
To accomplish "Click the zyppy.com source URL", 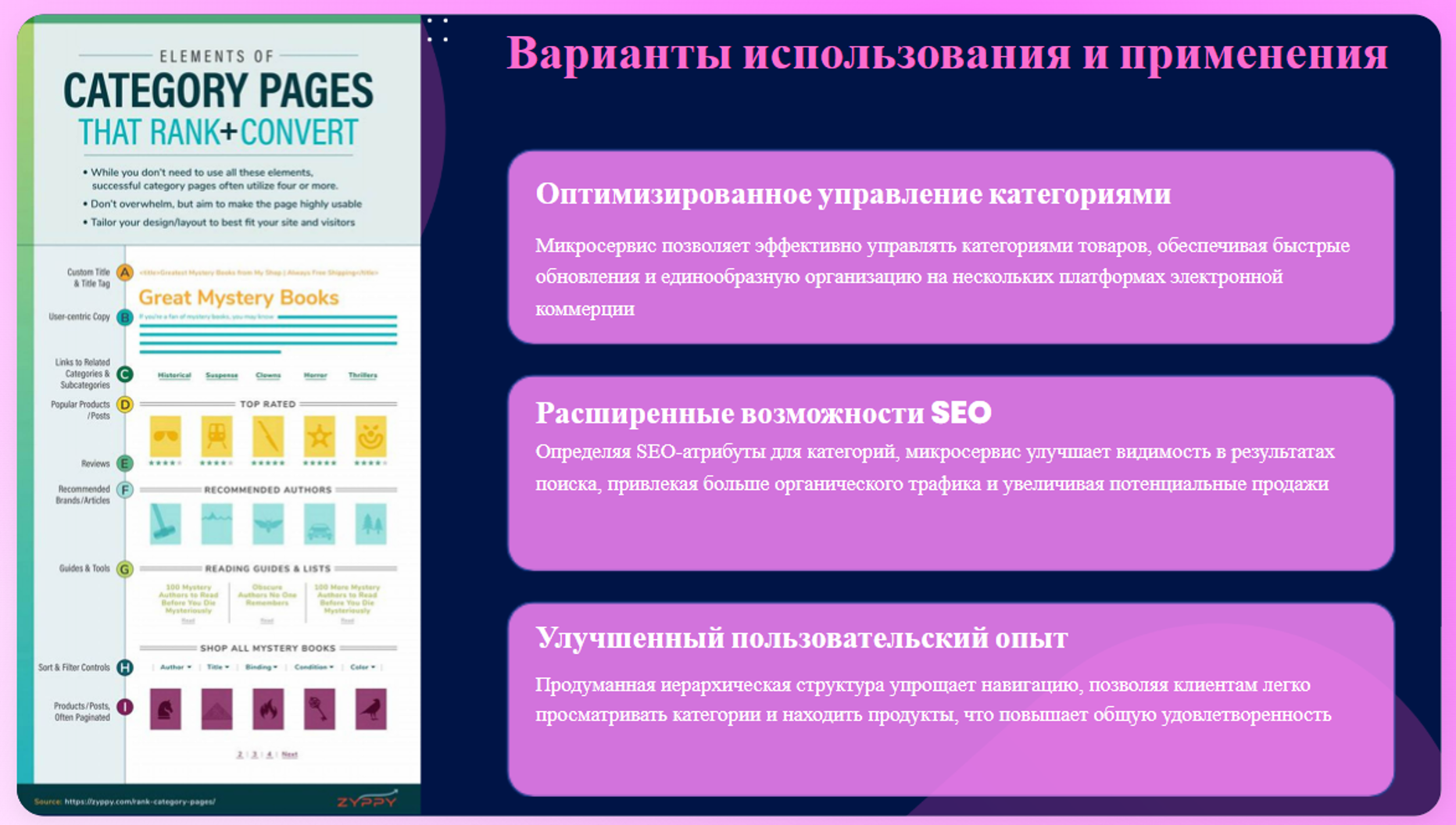I will click(139, 802).
